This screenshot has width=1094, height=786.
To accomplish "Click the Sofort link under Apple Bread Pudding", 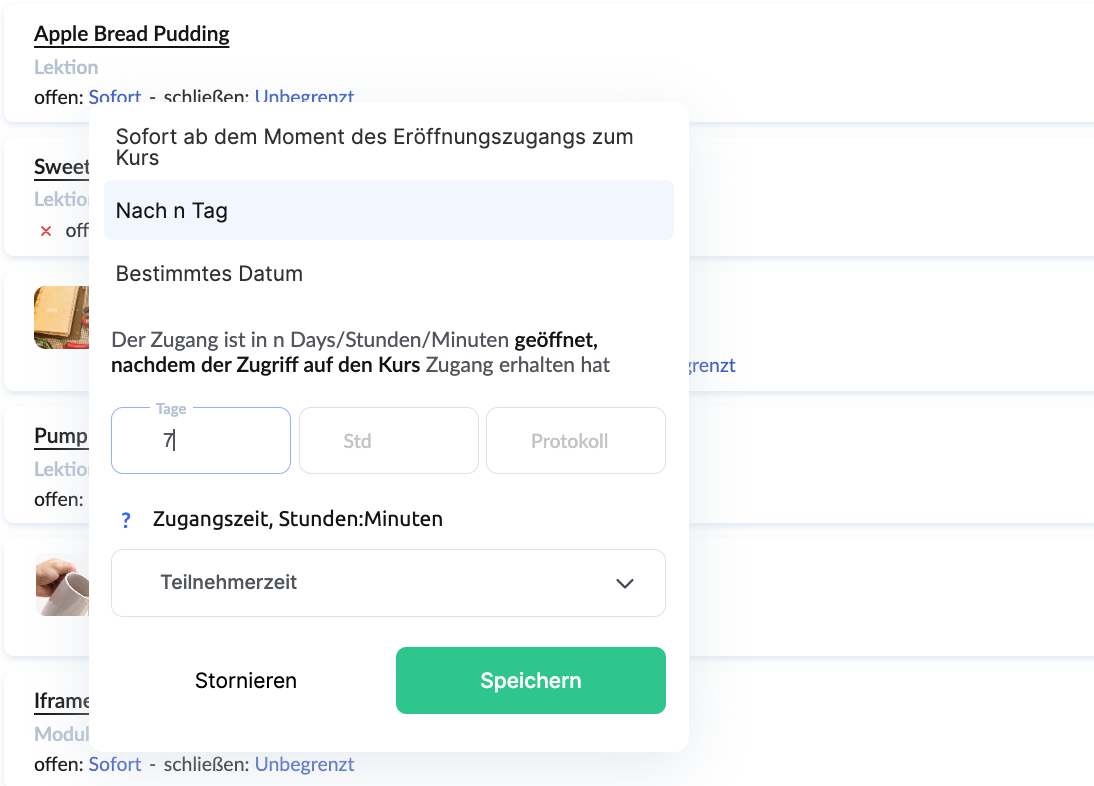I will [x=114, y=96].
